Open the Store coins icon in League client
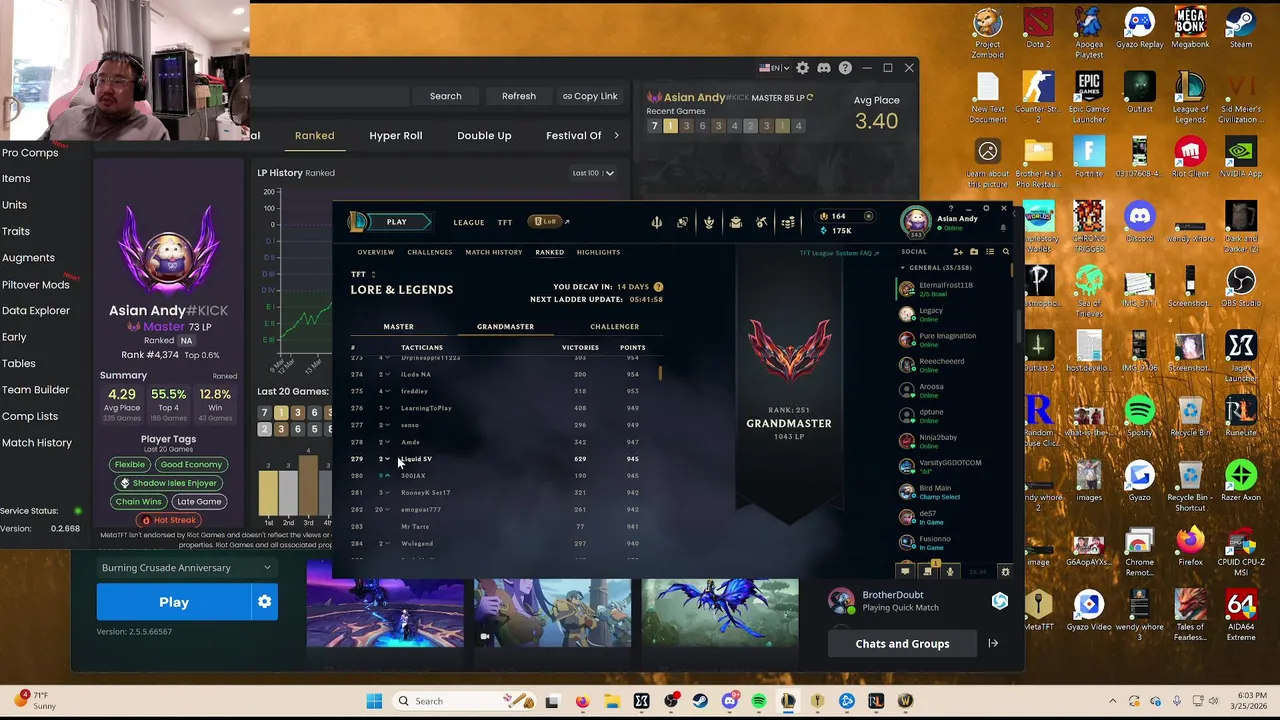 [788, 222]
